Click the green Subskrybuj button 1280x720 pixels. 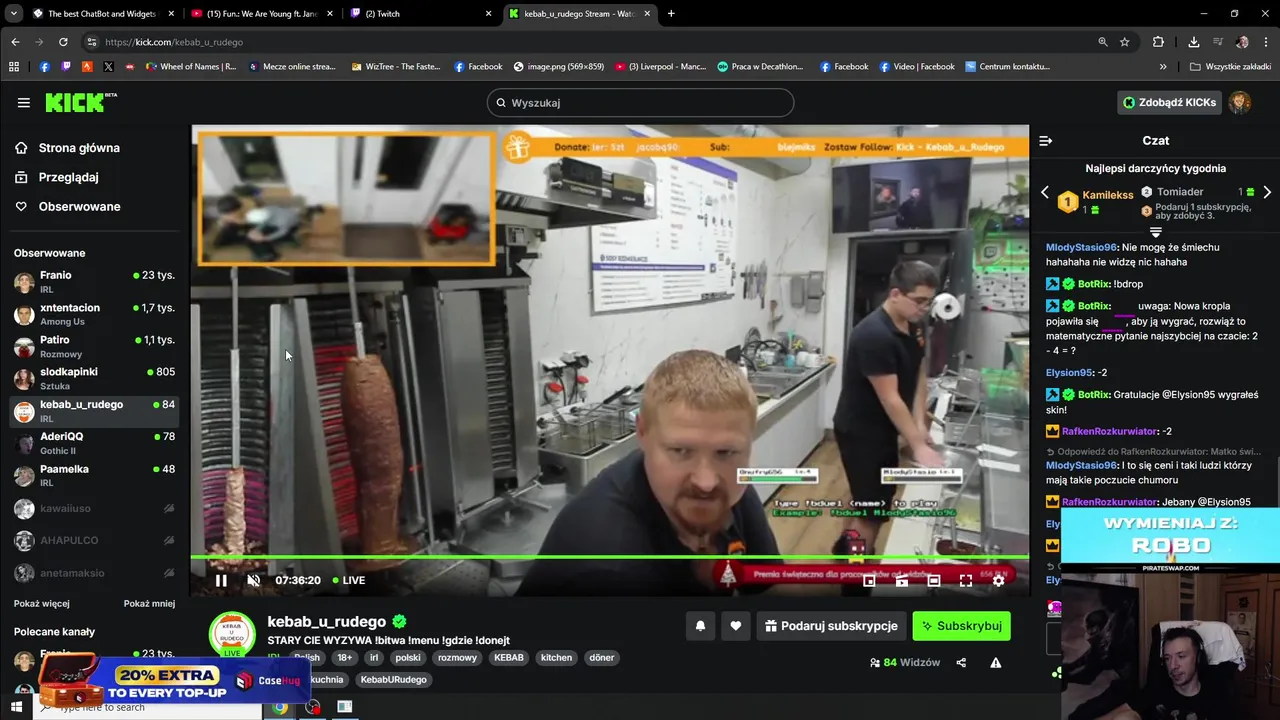(x=961, y=626)
